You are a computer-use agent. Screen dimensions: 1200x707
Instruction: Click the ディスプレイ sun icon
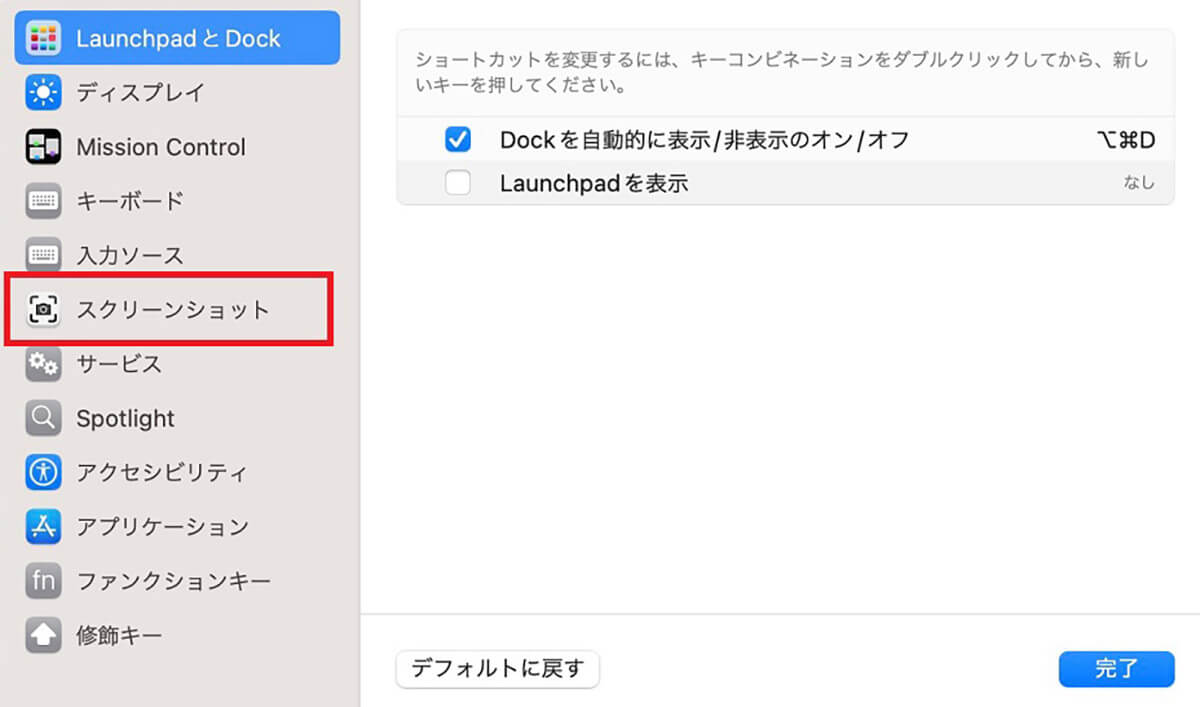pyautogui.click(x=43, y=93)
